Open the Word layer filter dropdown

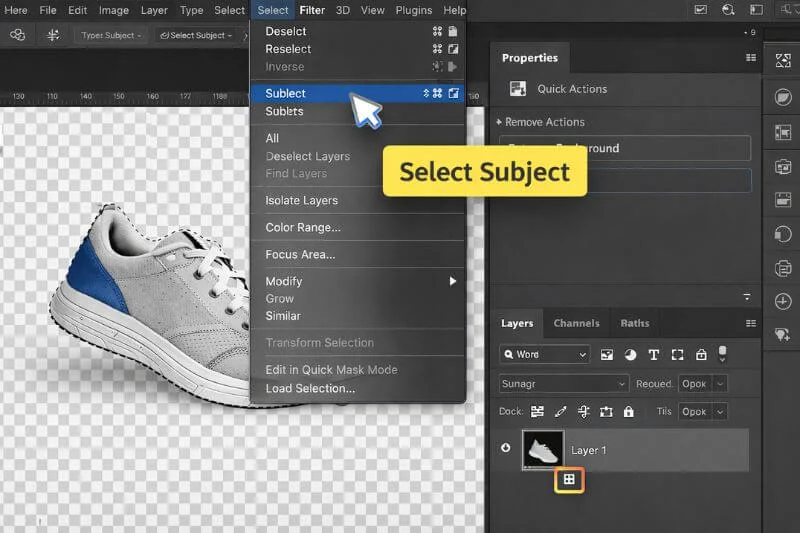pyautogui.click(x=544, y=354)
